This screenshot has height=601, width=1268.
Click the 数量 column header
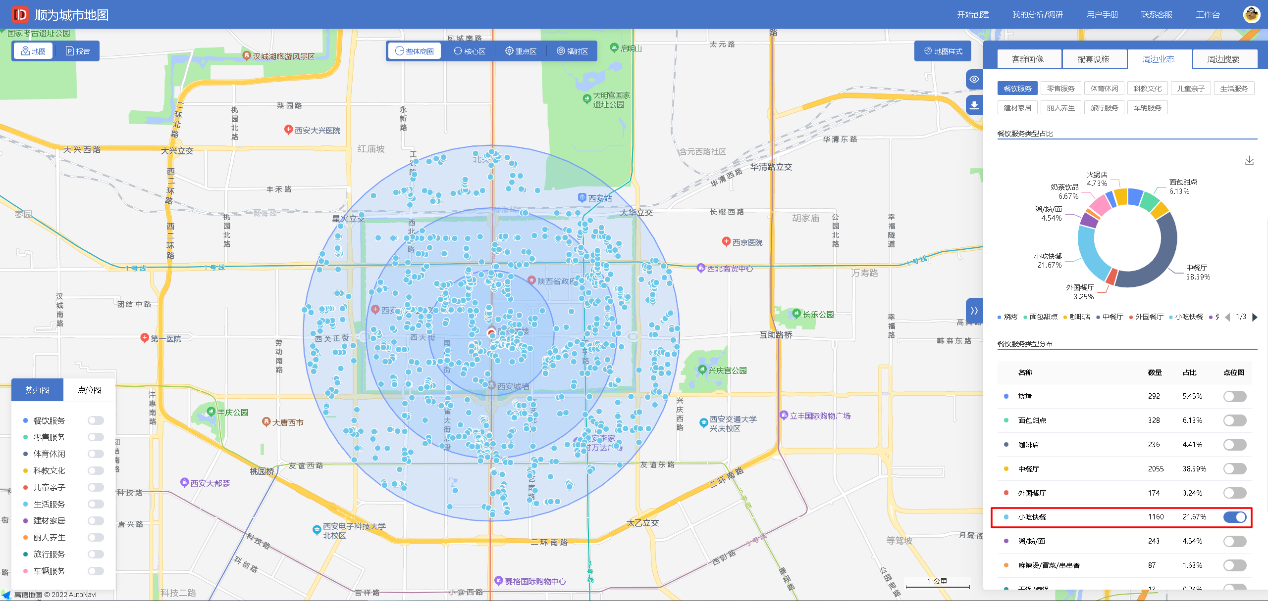[1155, 372]
